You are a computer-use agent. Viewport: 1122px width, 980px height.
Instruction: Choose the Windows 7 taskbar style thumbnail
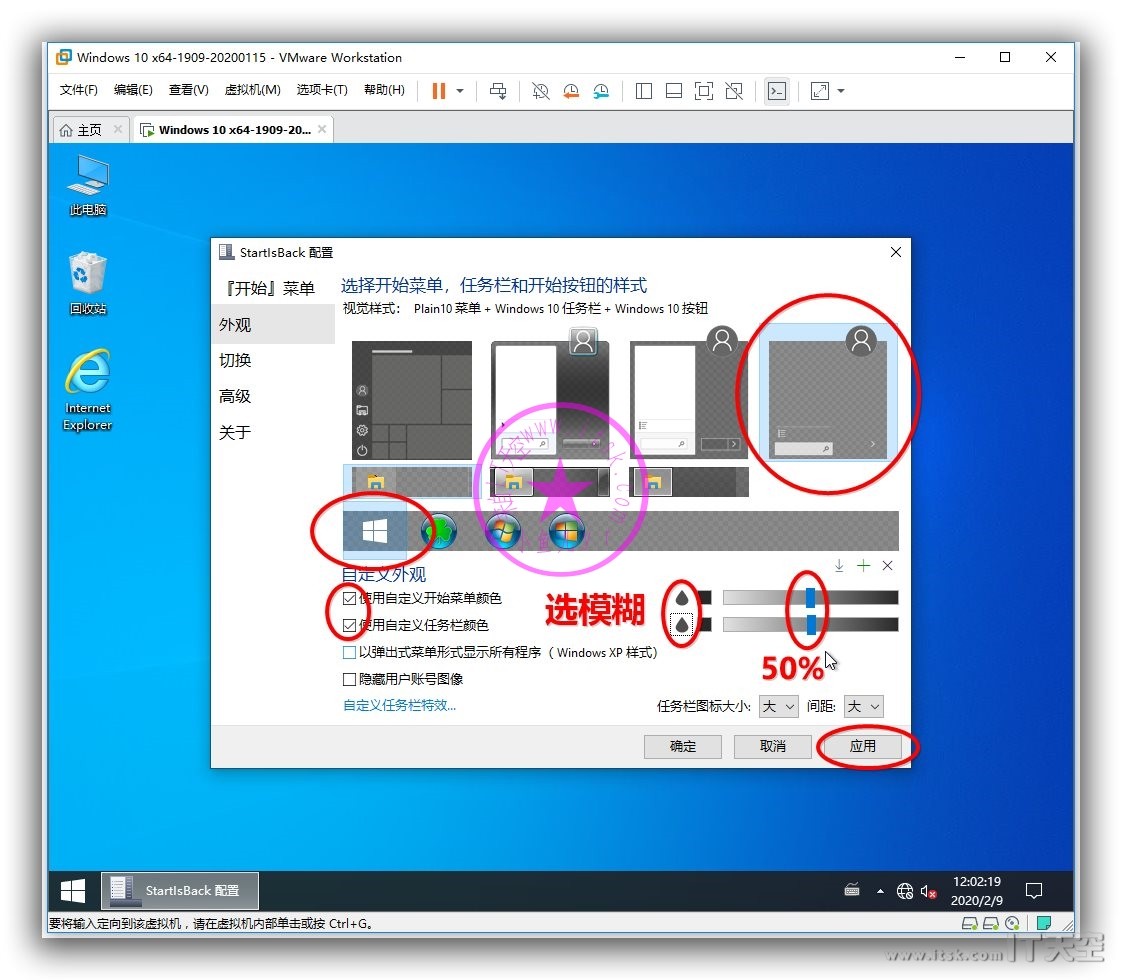550,481
